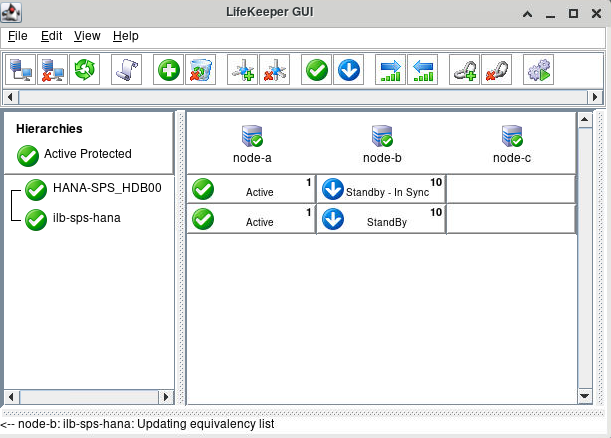Click hierarchy panel scrollbar left arrow
611x438 pixels.
point(11,397)
